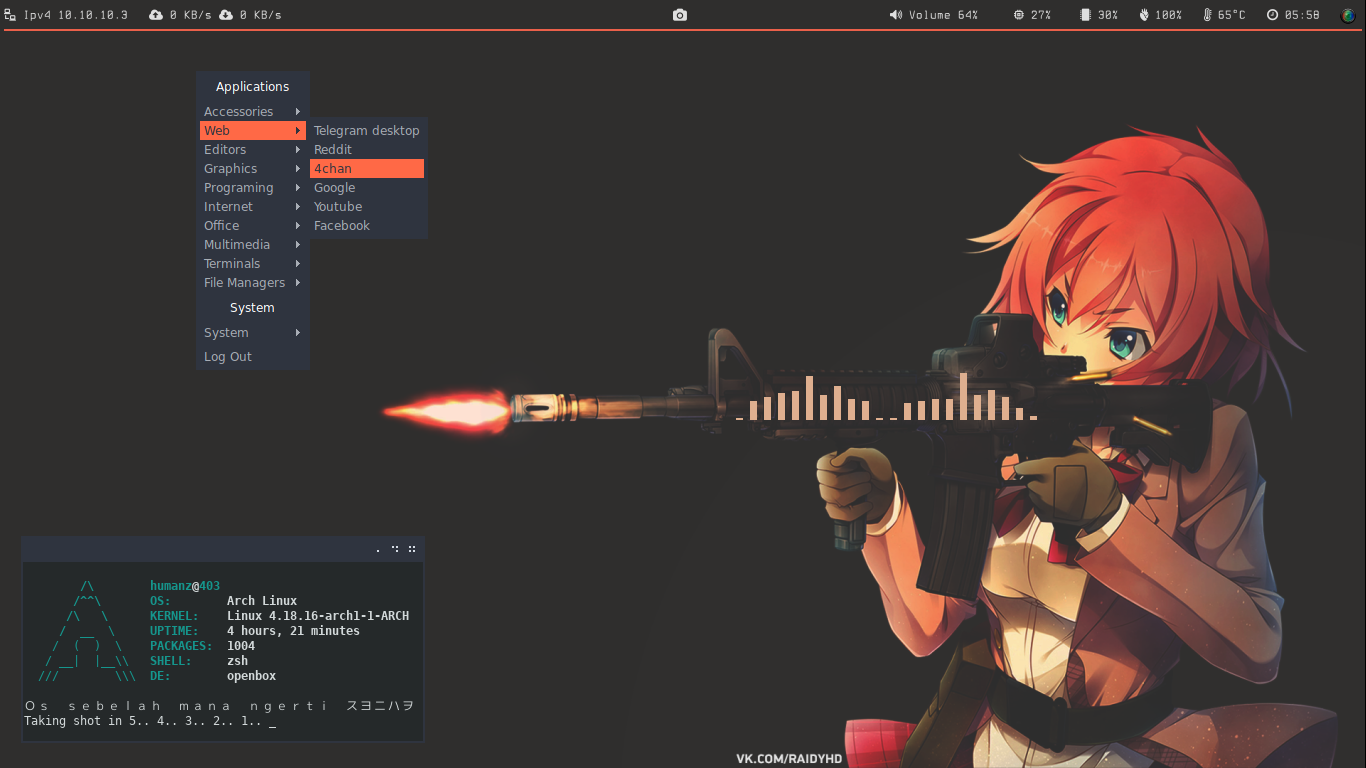Click Log Out in the menu
Viewport: 1366px width, 768px height.
(x=253, y=356)
